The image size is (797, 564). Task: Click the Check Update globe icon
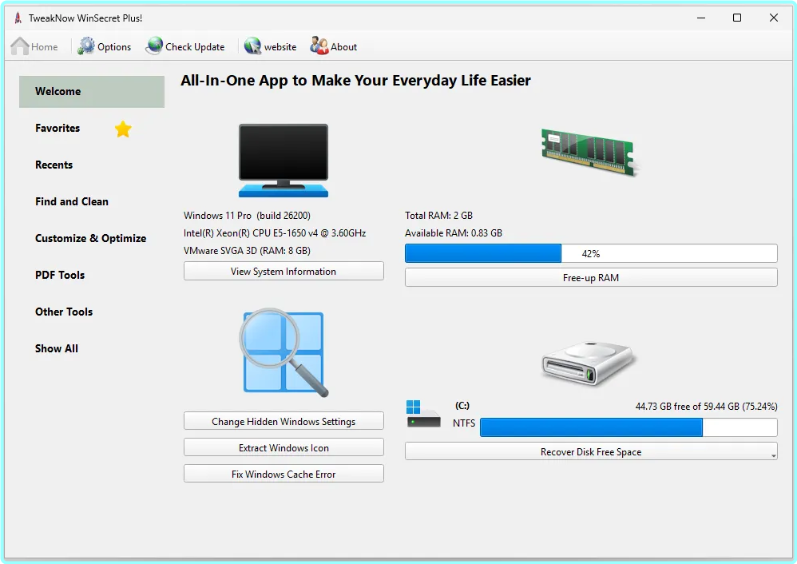point(154,46)
